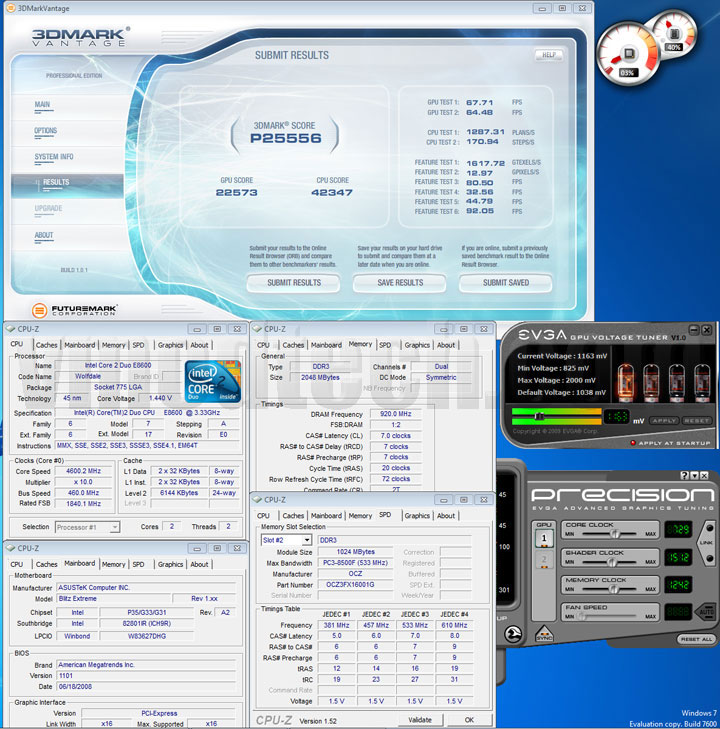Go to Main in 3DMark Vantage sidebar
This screenshot has width=720, height=729.
click(42, 105)
